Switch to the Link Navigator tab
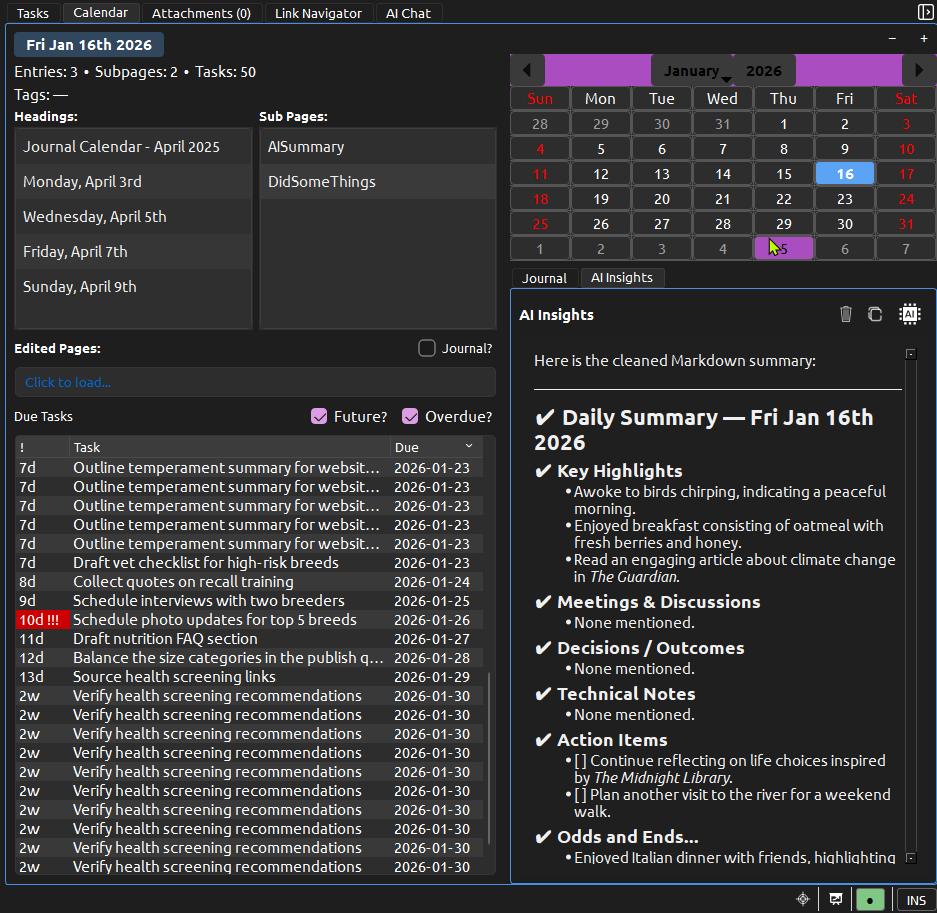Screen dimensions: 937x913 point(319,13)
